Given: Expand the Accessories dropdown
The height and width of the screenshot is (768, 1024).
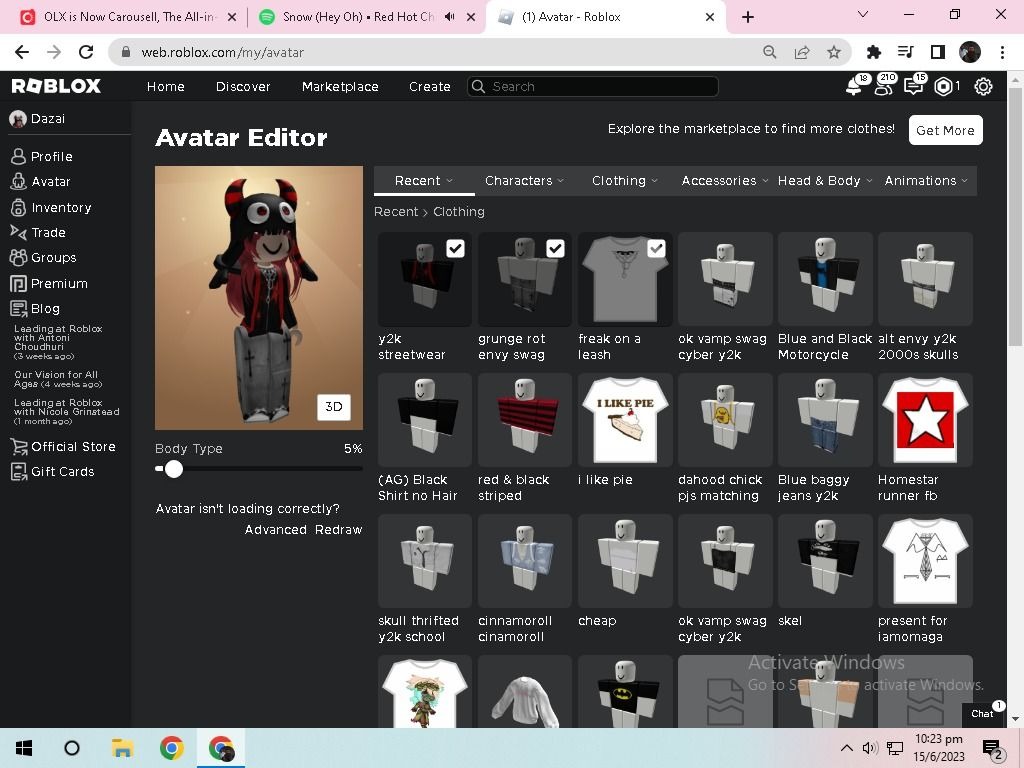Looking at the screenshot, I should 722,180.
